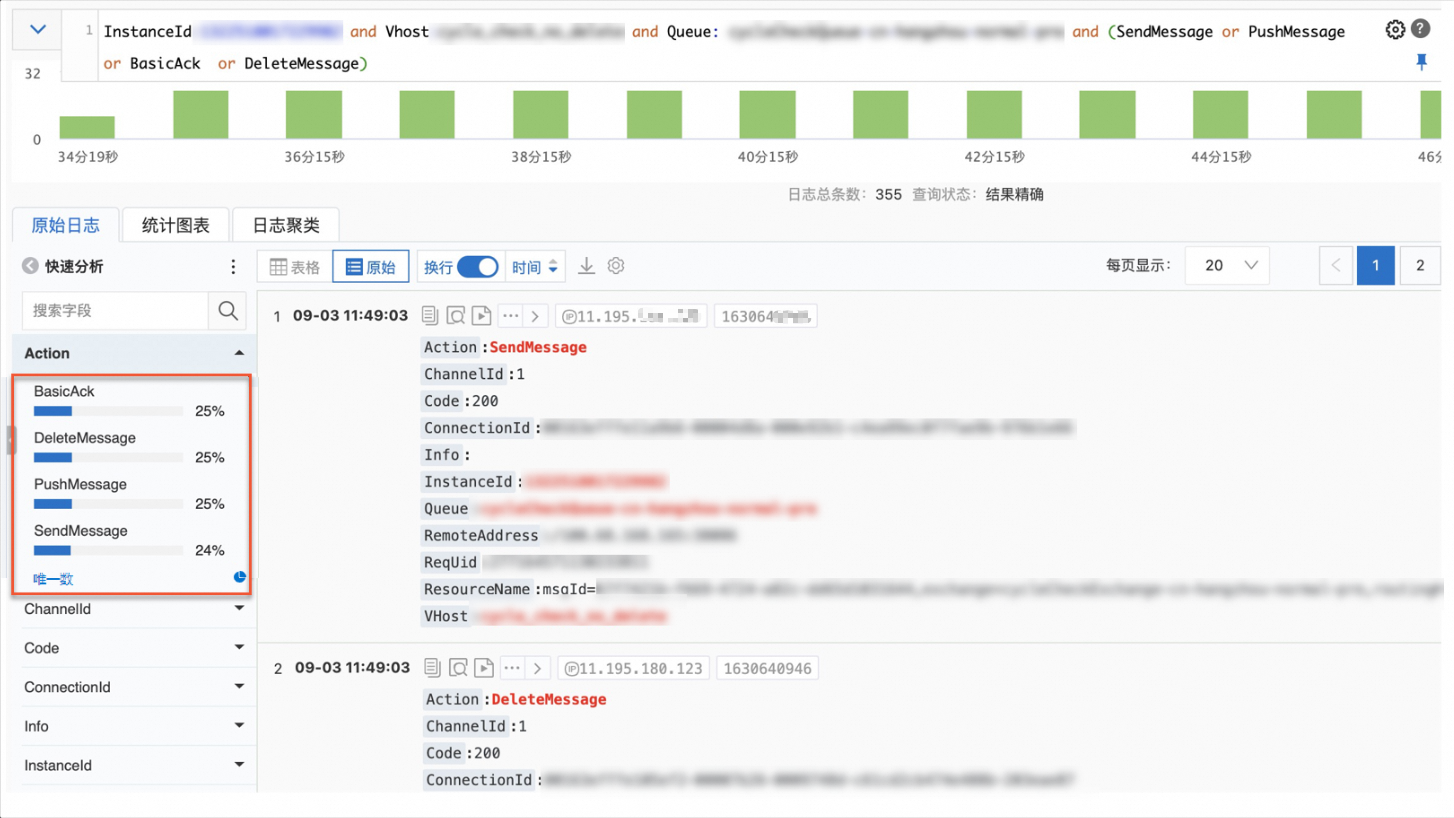The image size is (1454, 818).
Task: Open the ellipsis menu for log 2
Action: (x=512, y=667)
